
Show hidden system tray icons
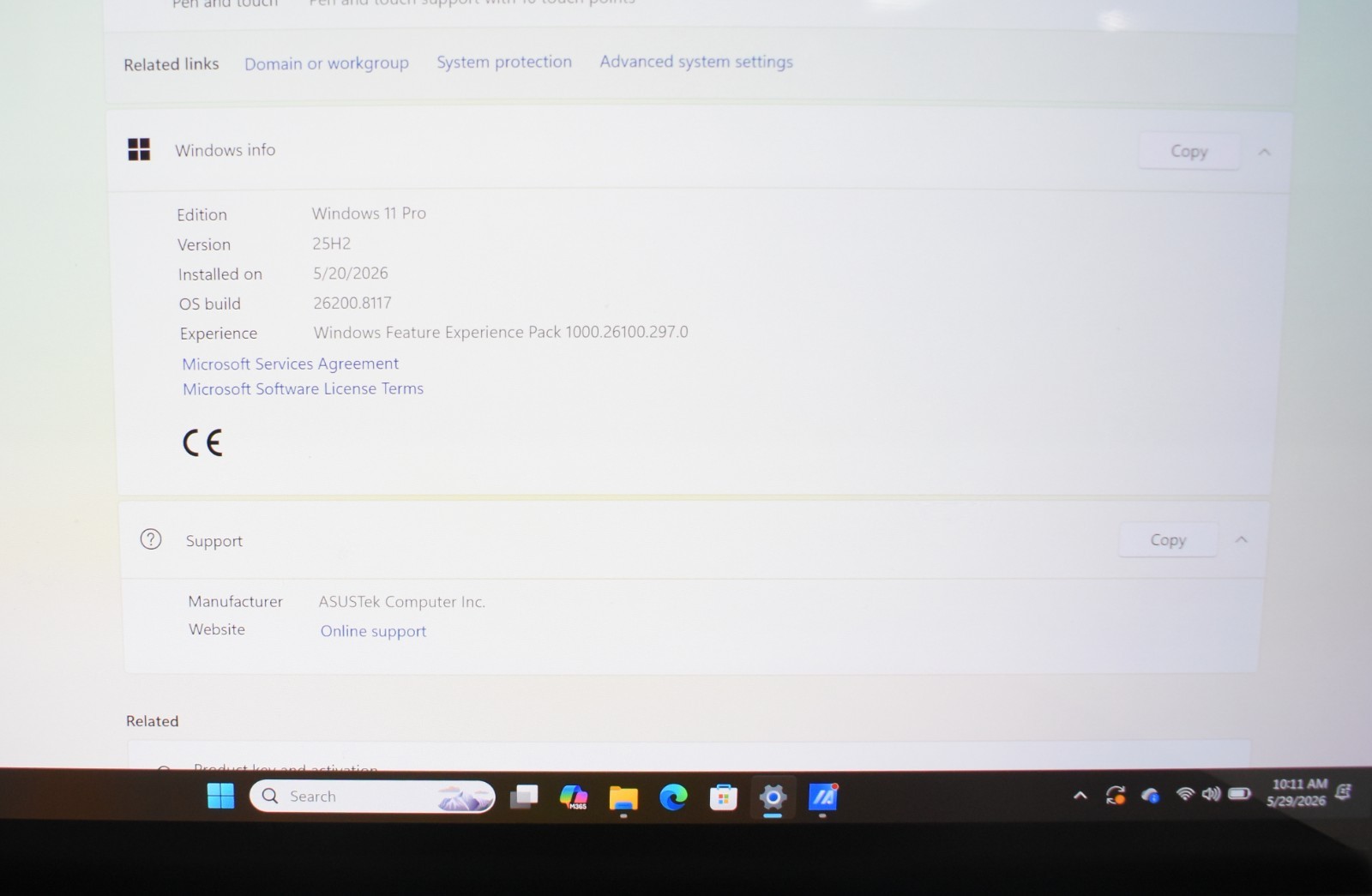coord(1080,796)
